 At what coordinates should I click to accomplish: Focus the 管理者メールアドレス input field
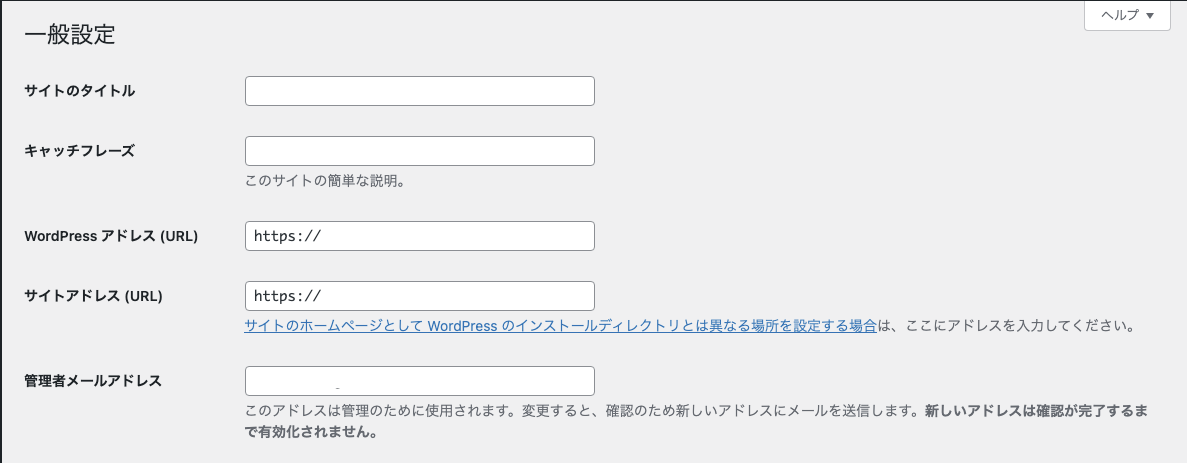tap(419, 381)
